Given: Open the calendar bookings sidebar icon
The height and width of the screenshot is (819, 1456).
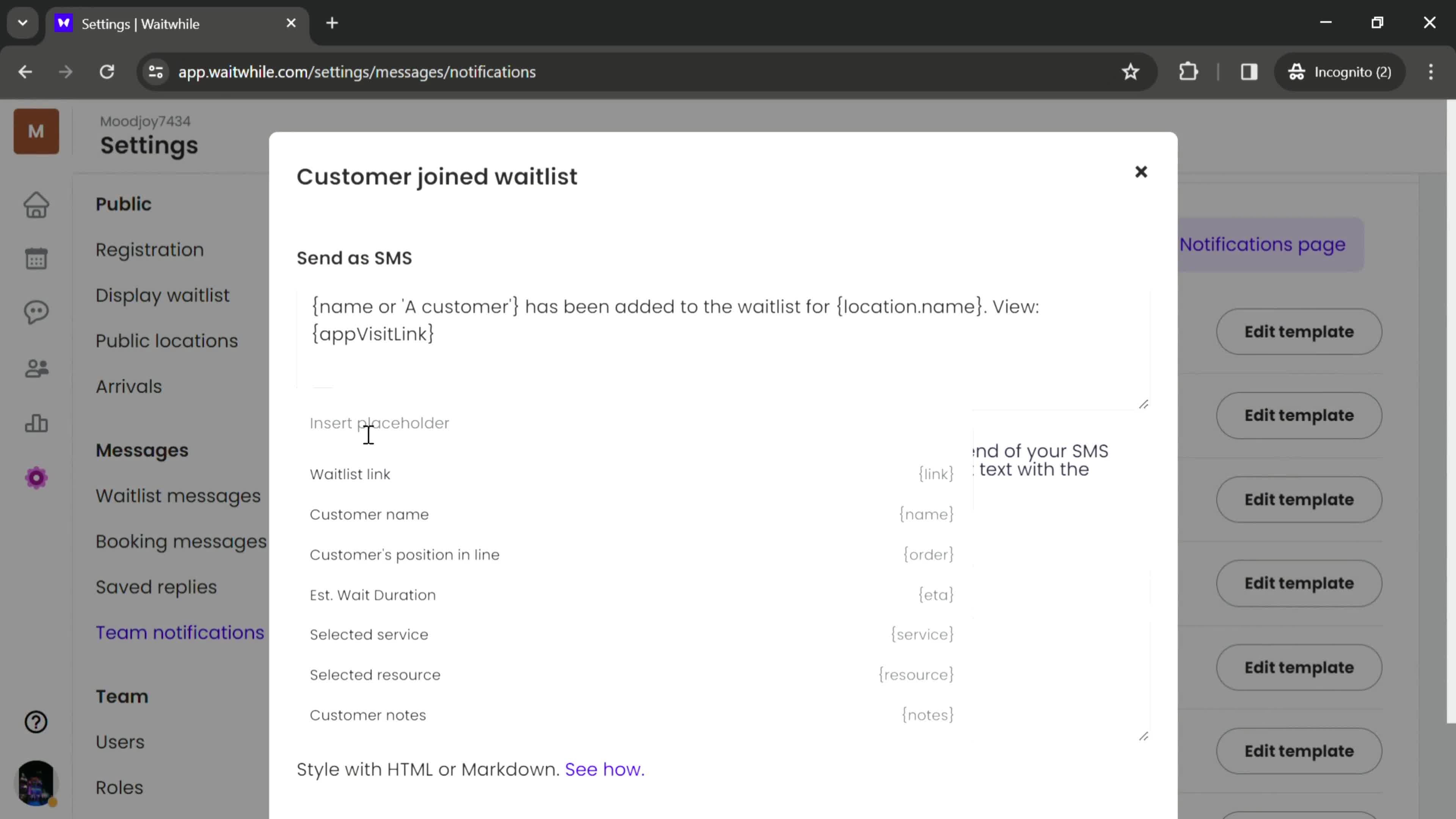Looking at the screenshot, I should (36, 258).
